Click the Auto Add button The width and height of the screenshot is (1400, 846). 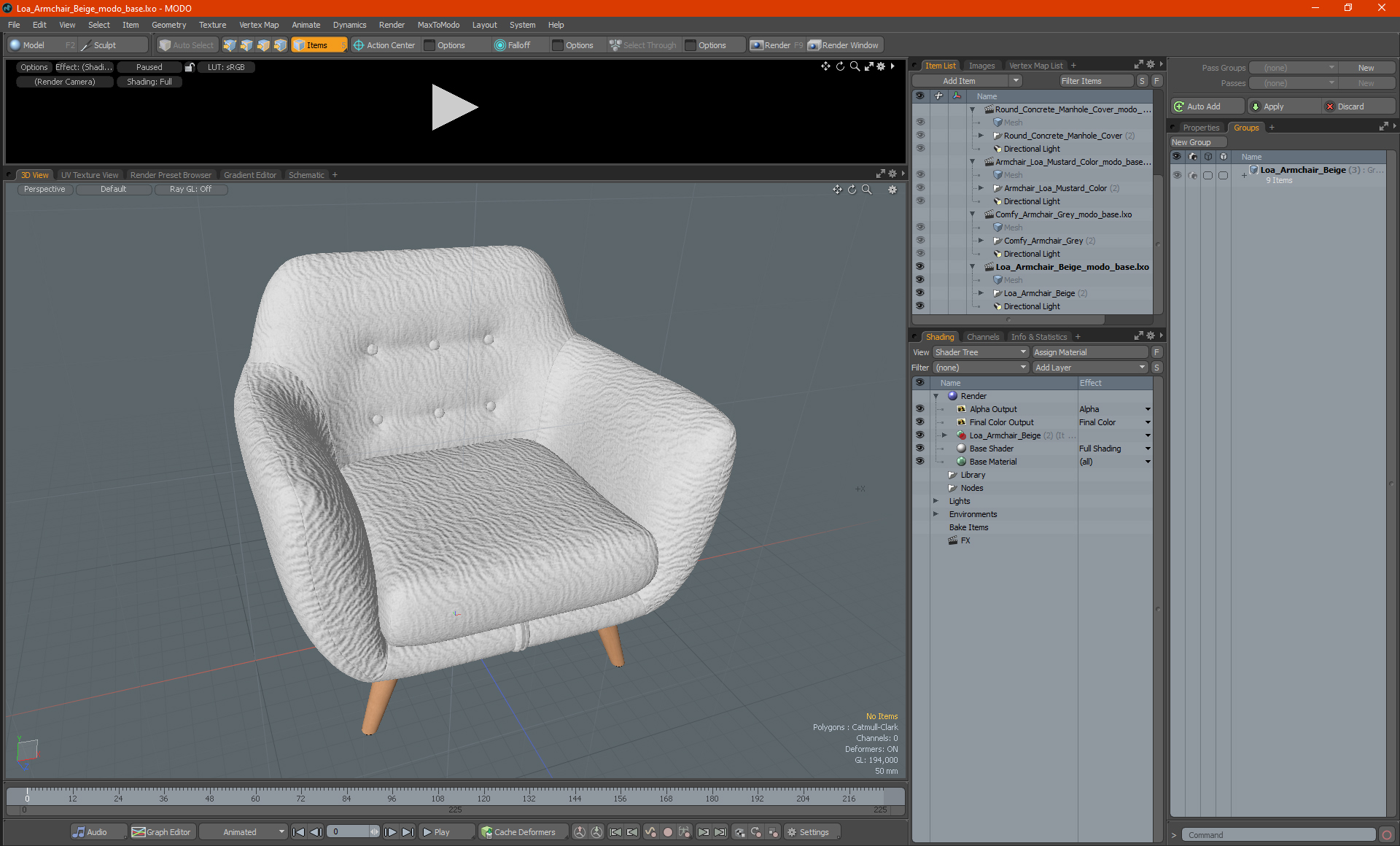click(1203, 106)
